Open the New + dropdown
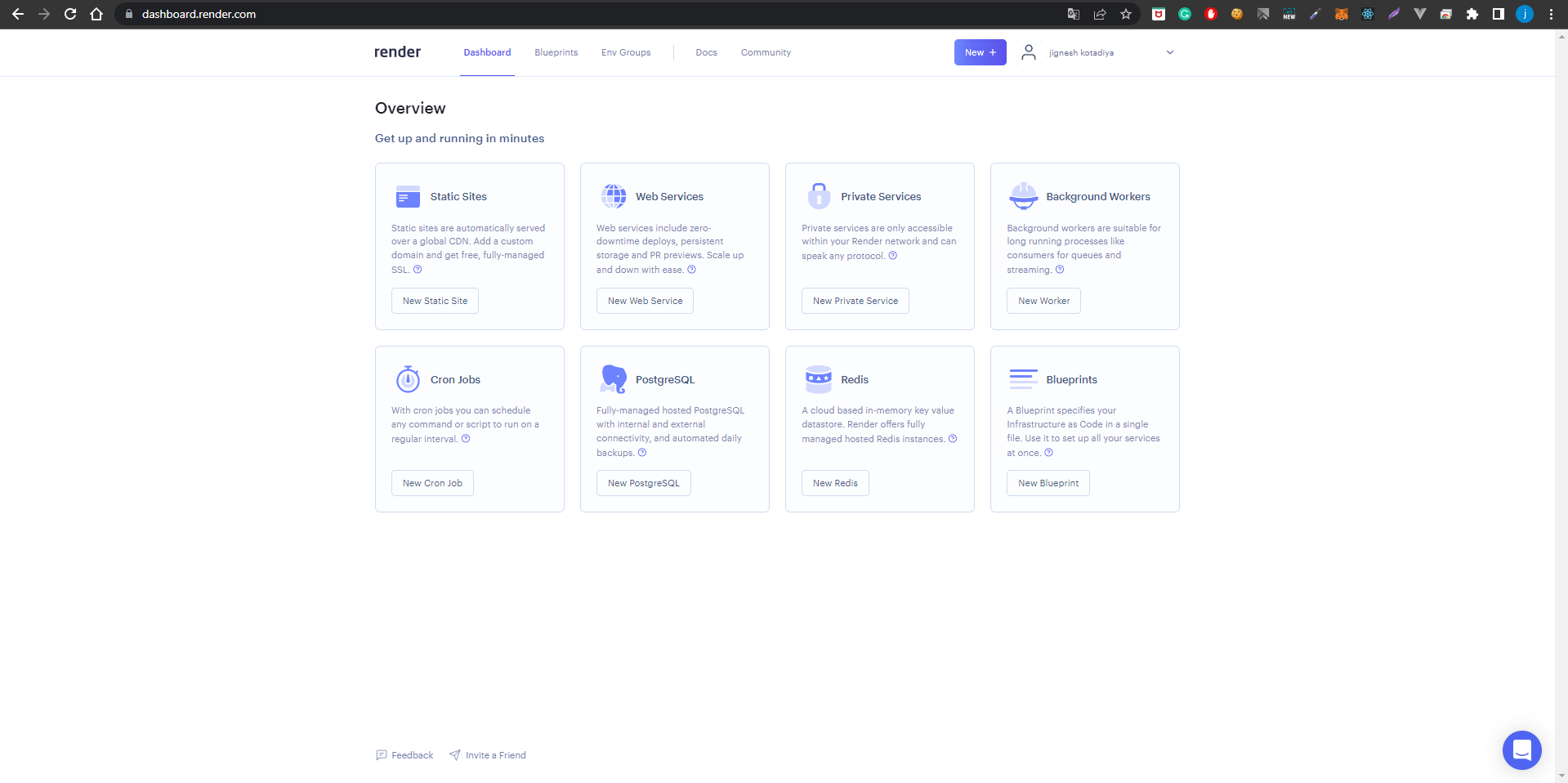This screenshot has height=783, width=1568. 980,51
